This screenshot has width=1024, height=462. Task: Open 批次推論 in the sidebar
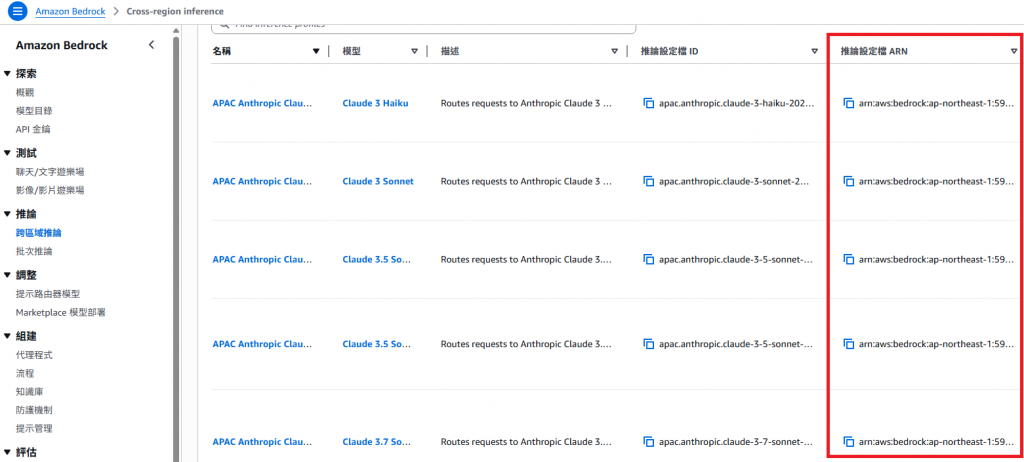tap(34, 251)
